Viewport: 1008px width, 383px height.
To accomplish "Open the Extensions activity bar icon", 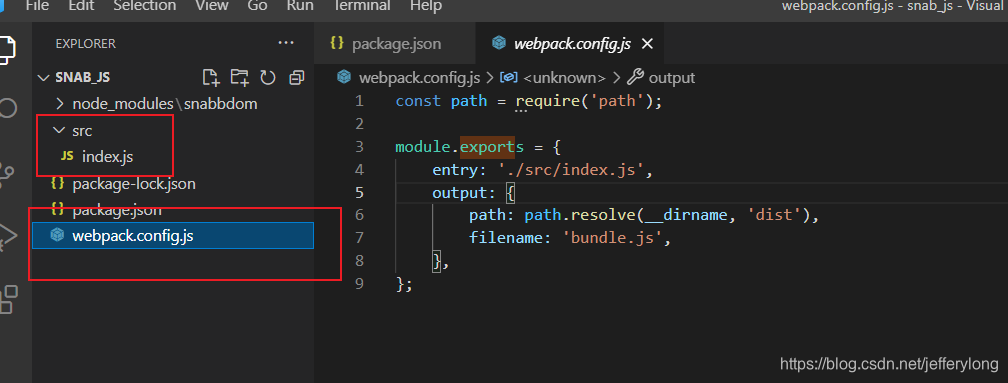I will click(8, 299).
